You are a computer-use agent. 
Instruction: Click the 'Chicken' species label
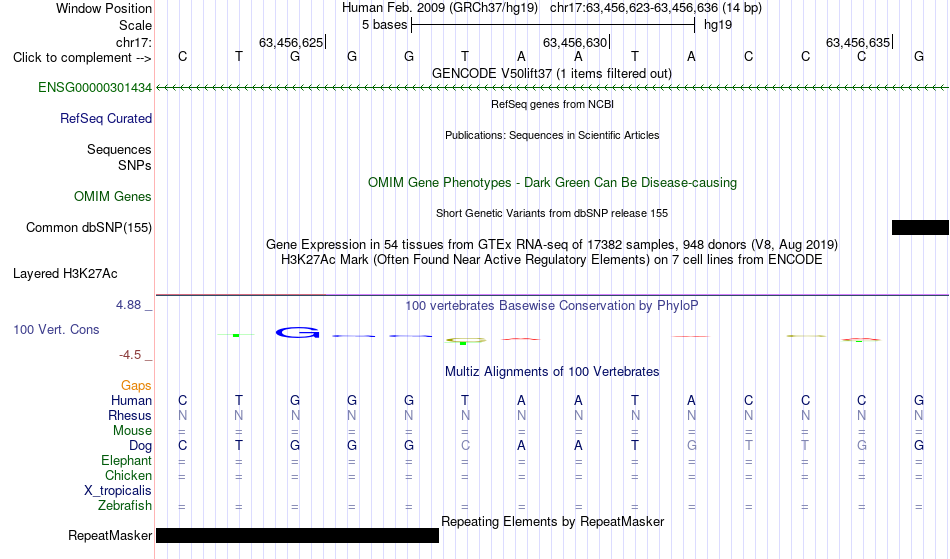pos(128,475)
